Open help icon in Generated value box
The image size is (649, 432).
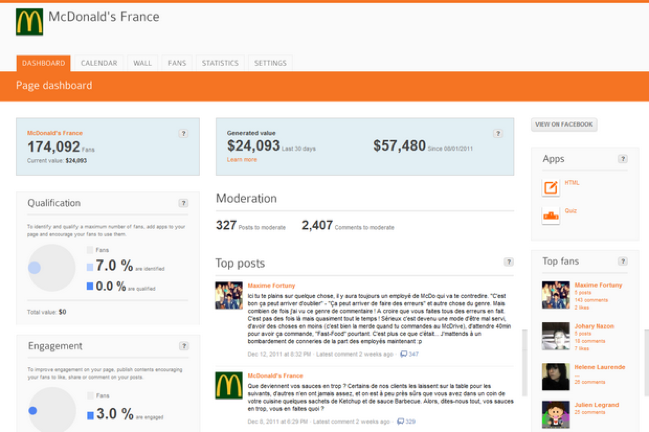tap(498, 133)
